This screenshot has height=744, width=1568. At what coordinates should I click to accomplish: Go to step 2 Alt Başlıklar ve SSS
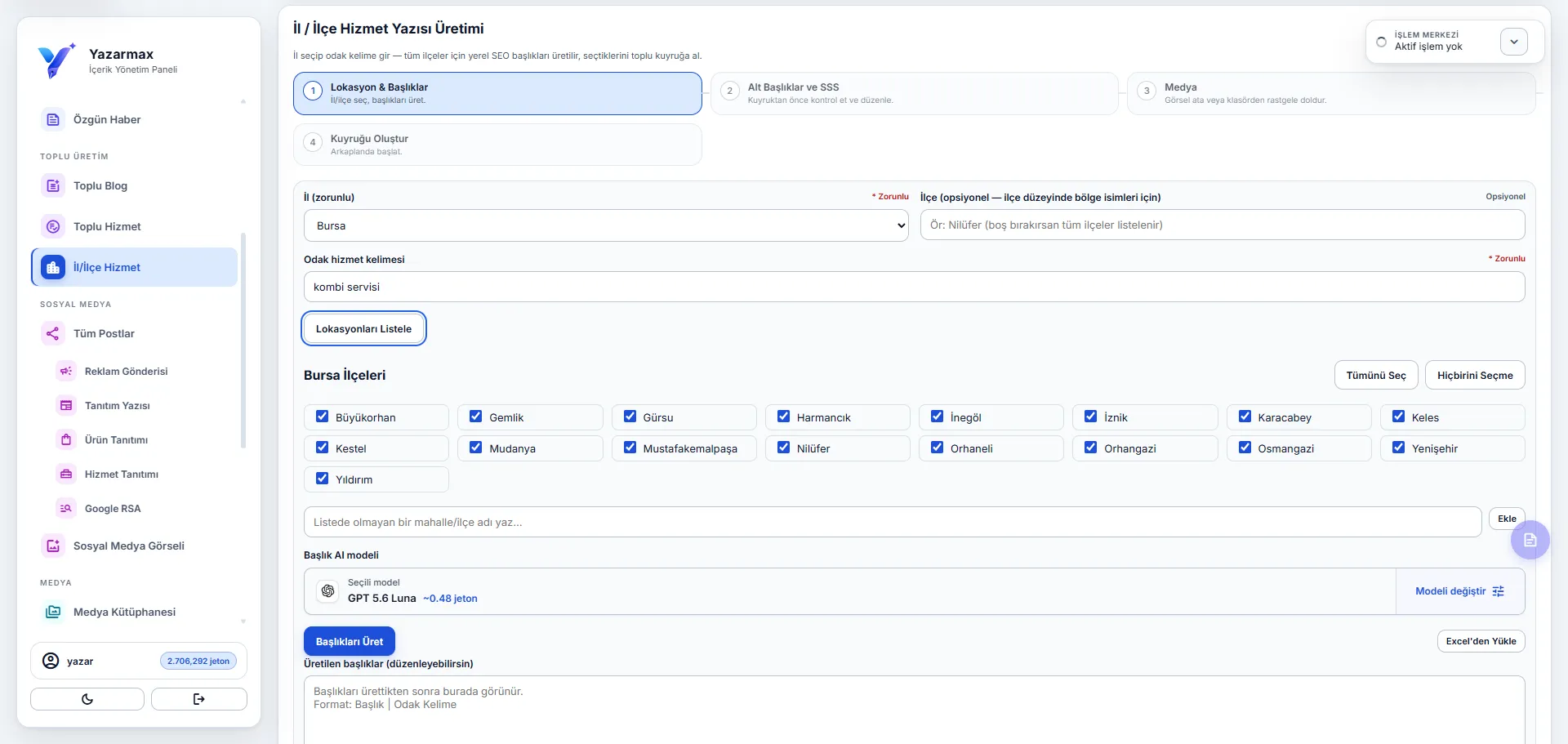coord(914,93)
